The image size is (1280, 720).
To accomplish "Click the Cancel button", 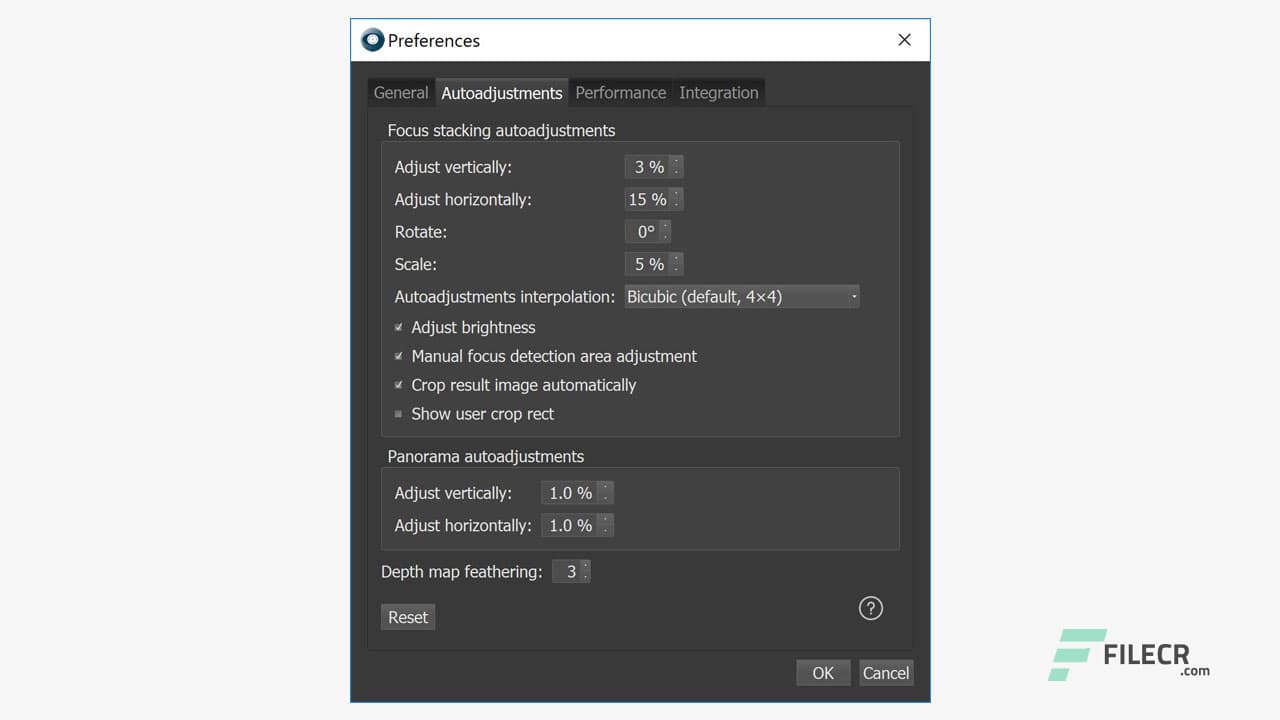I will pyautogui.click(x=886, y=673).
